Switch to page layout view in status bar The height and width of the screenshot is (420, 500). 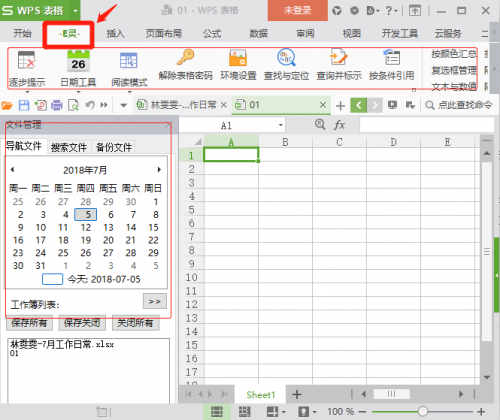pos(244,412)
